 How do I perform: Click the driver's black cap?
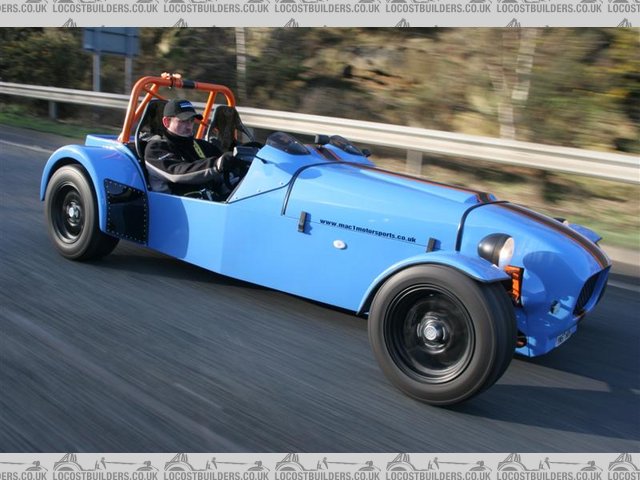(x=181, y=108)
